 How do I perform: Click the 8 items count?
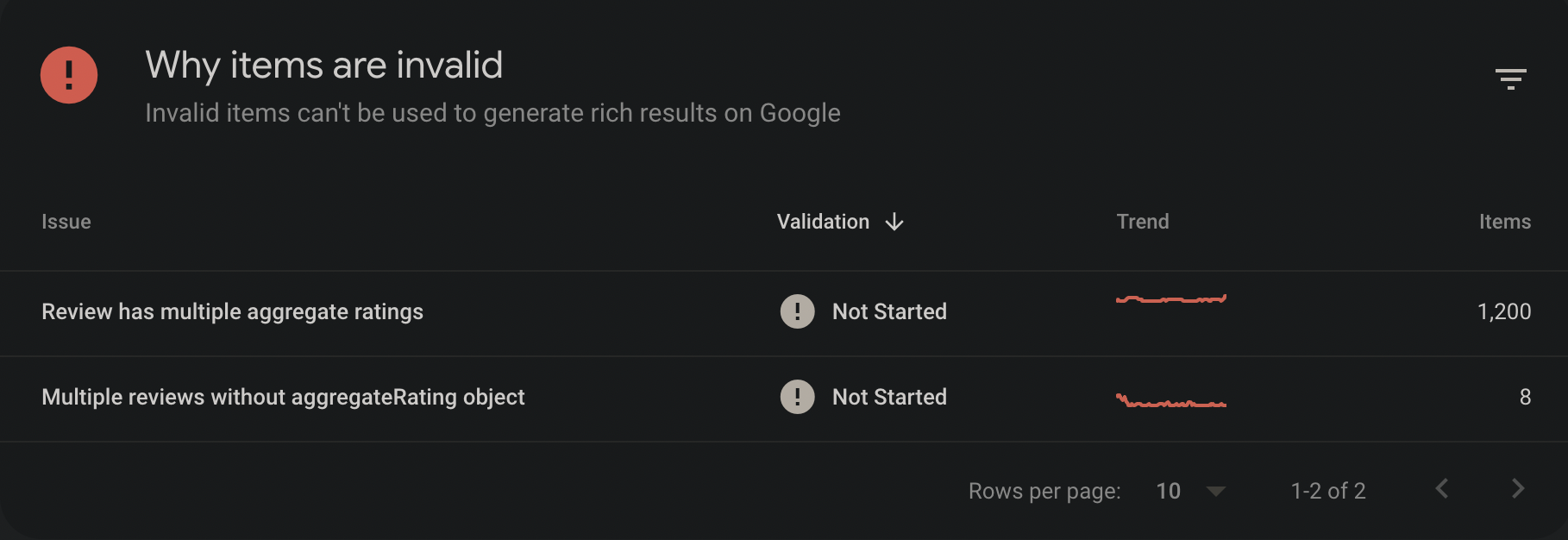click(x=1525, y=397)
